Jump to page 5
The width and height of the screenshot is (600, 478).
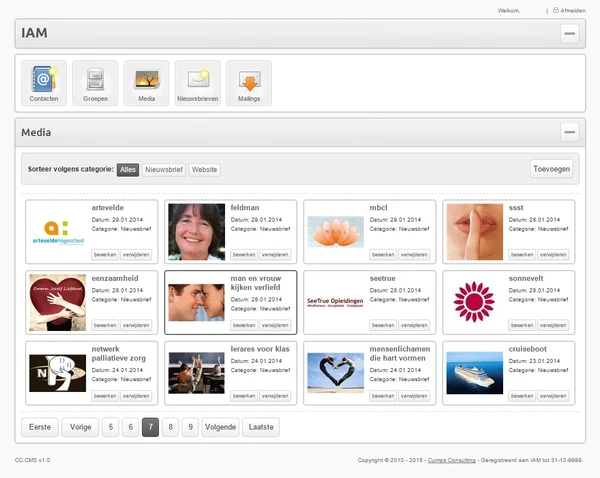111,427
